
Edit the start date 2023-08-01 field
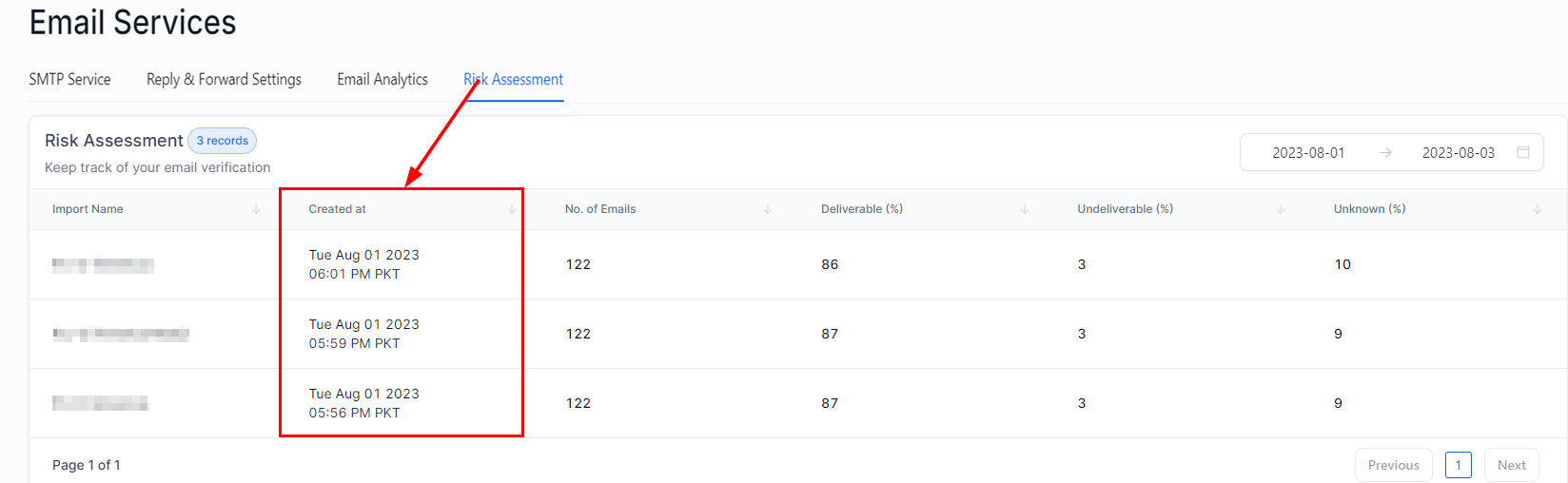point(1308,153)
